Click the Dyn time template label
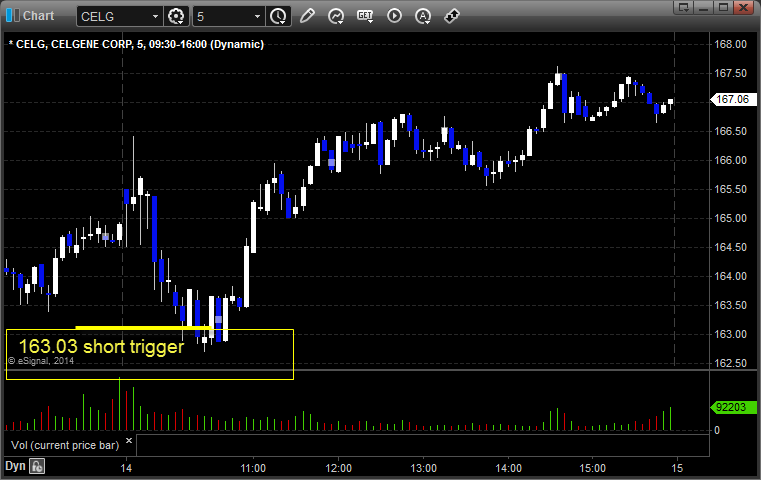The width and height of the screenshot is (761, 480). pos(15,466)
